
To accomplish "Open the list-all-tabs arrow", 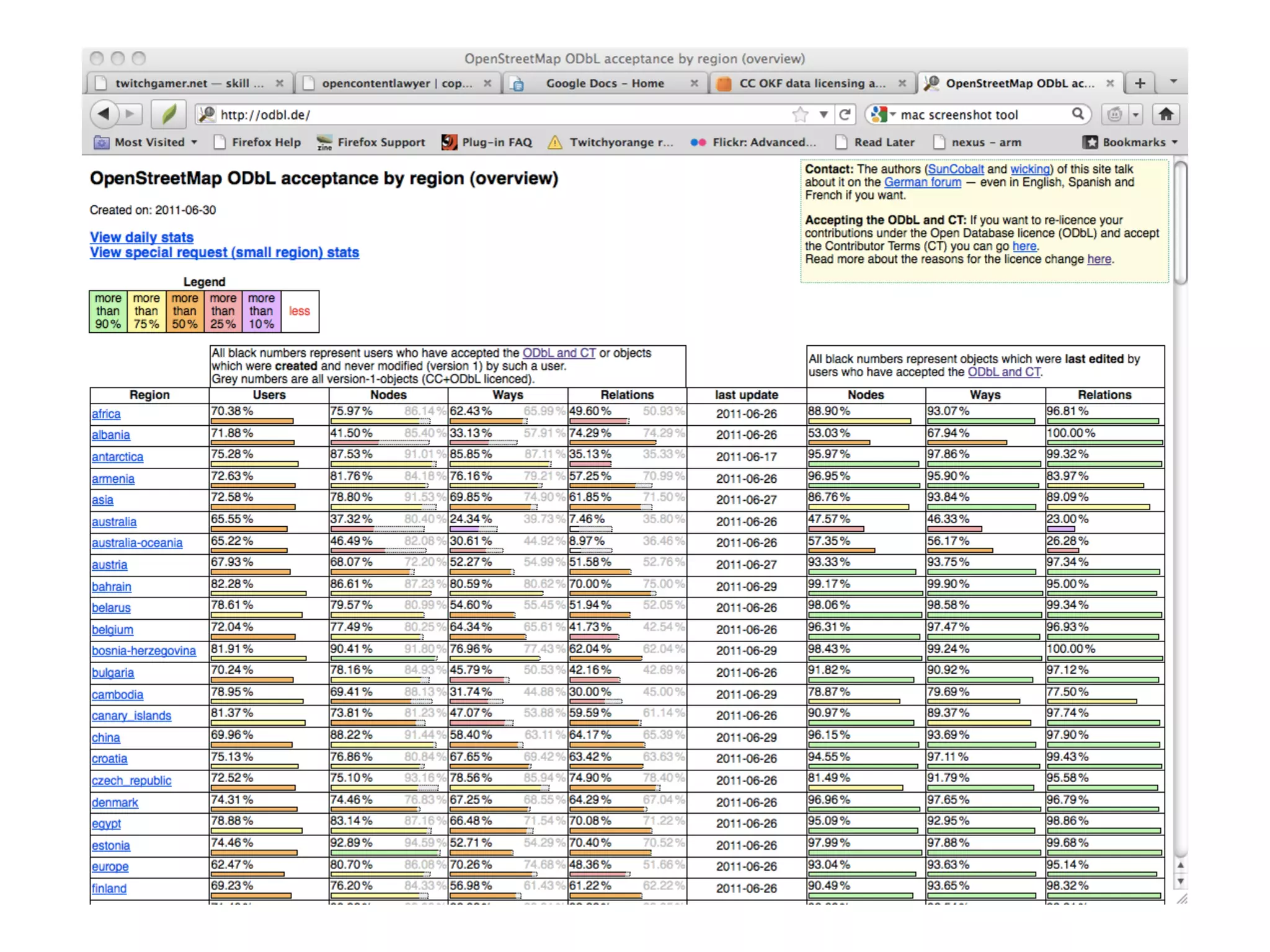I will click(x=1173, y=82).
